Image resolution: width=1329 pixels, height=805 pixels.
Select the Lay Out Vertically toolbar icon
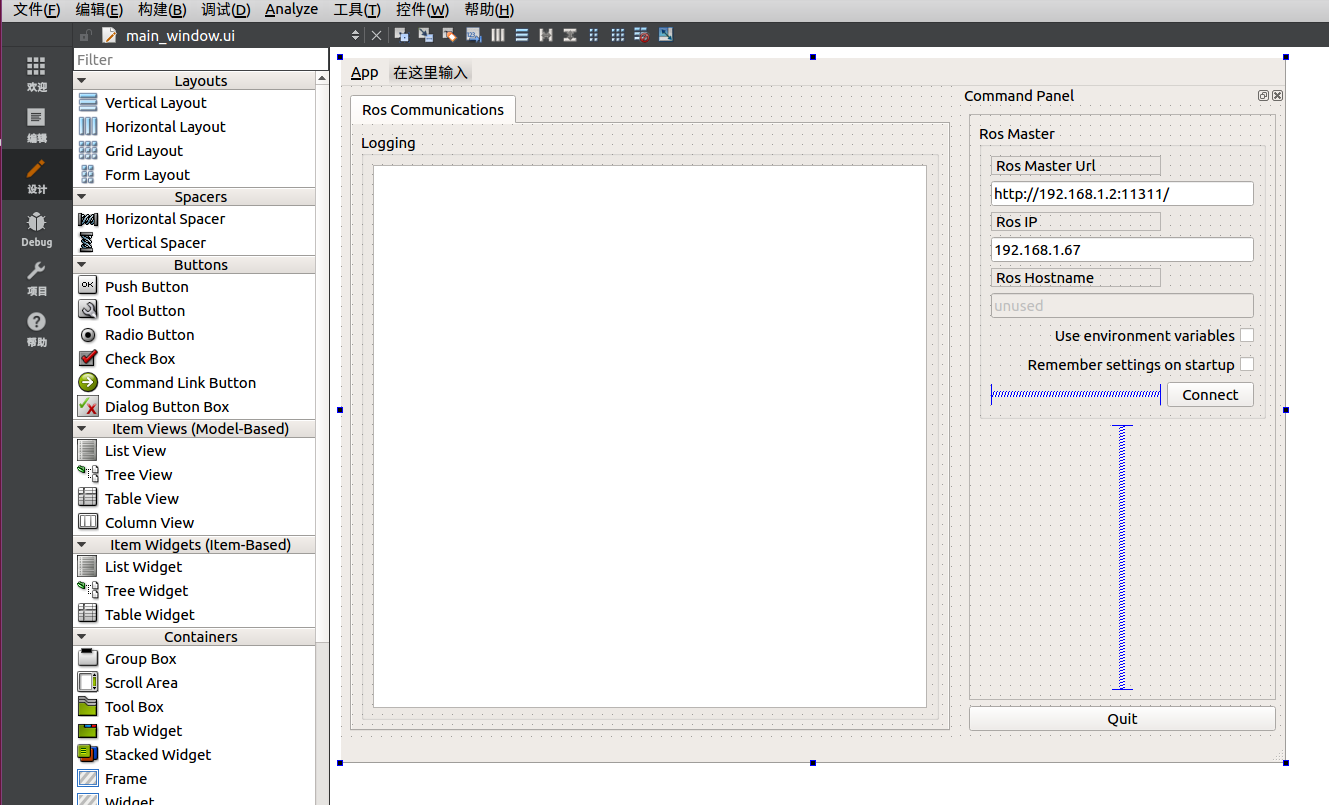pos(521,34)
